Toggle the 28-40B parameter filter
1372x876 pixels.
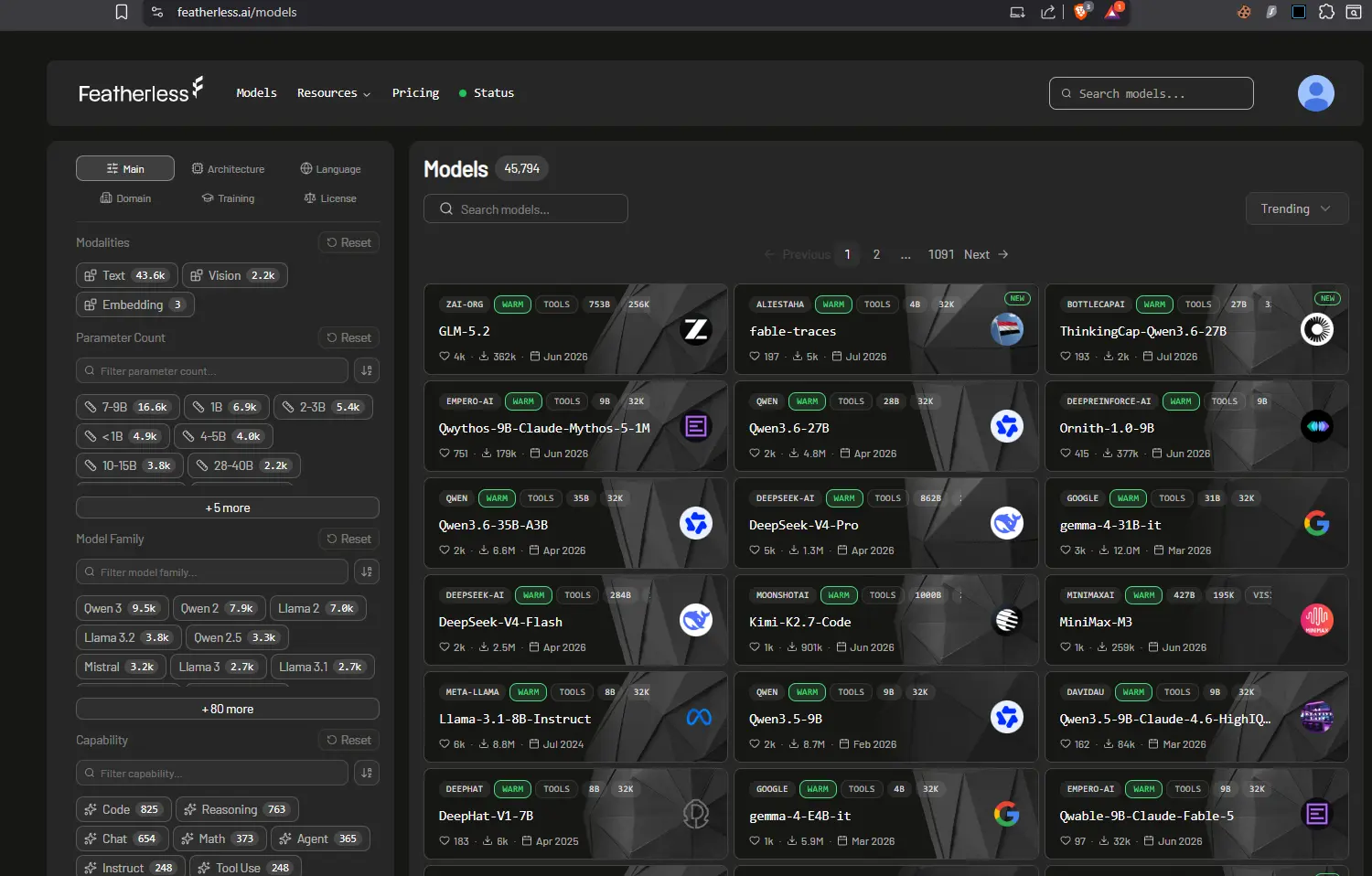(x=244, y=465)
